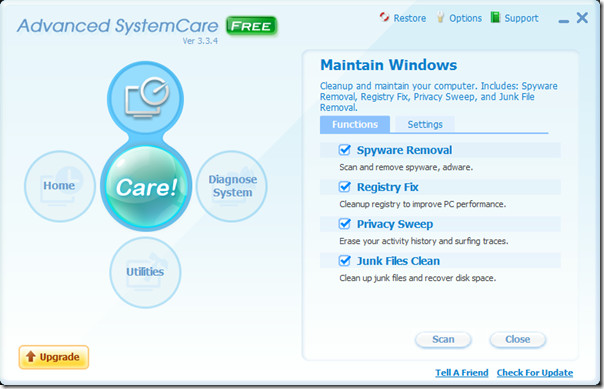Image resolution: width=604 pixels, height=389 pixels.
Task: Open the Tell A Friend link
Action: [x=461, y=373]
